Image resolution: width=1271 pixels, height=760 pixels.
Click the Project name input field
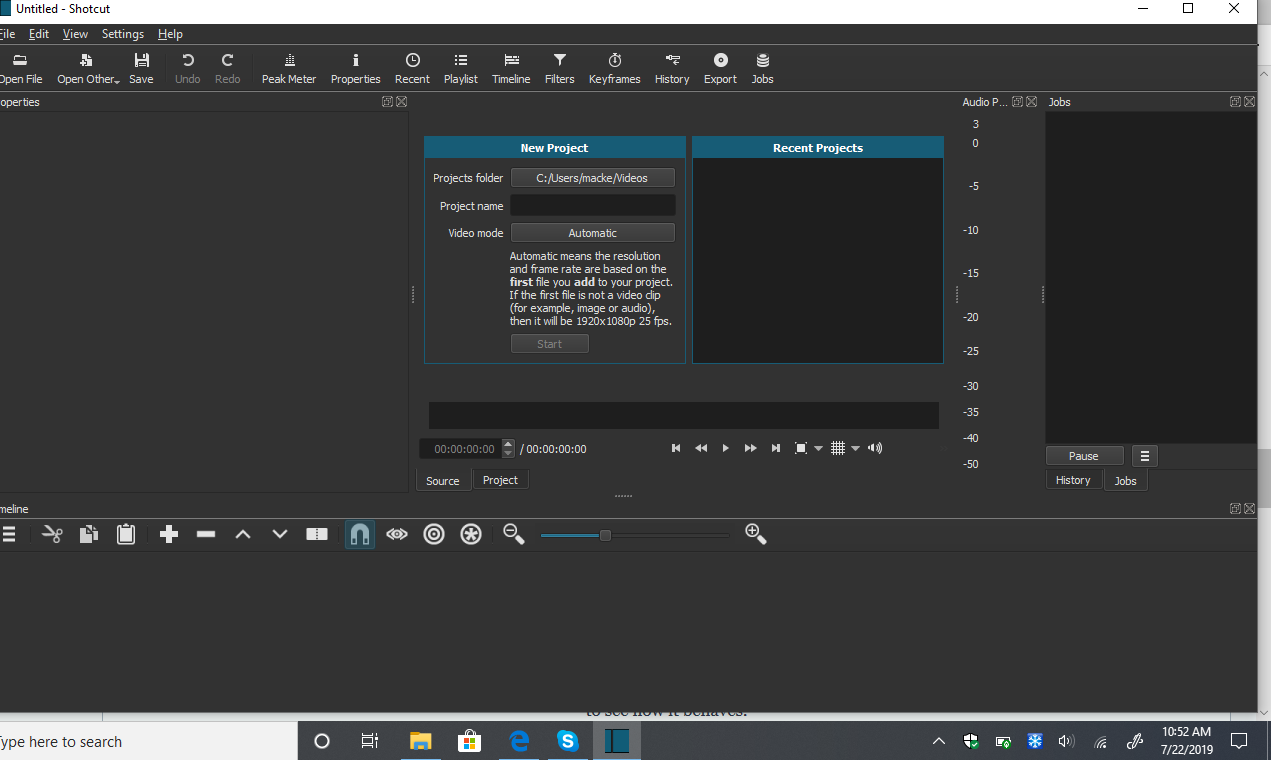(592, 205)
